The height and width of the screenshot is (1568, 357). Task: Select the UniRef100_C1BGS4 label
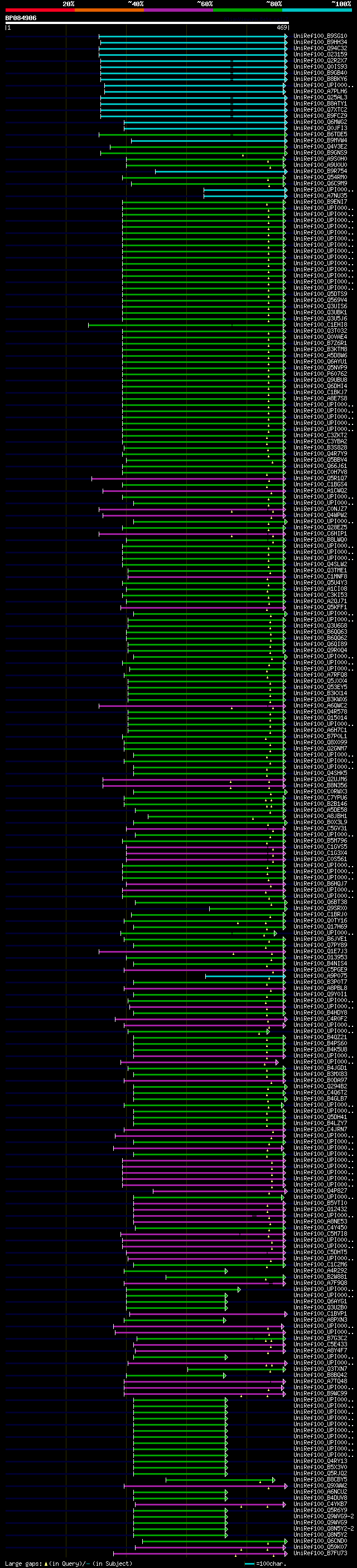(x=320, y=485)
